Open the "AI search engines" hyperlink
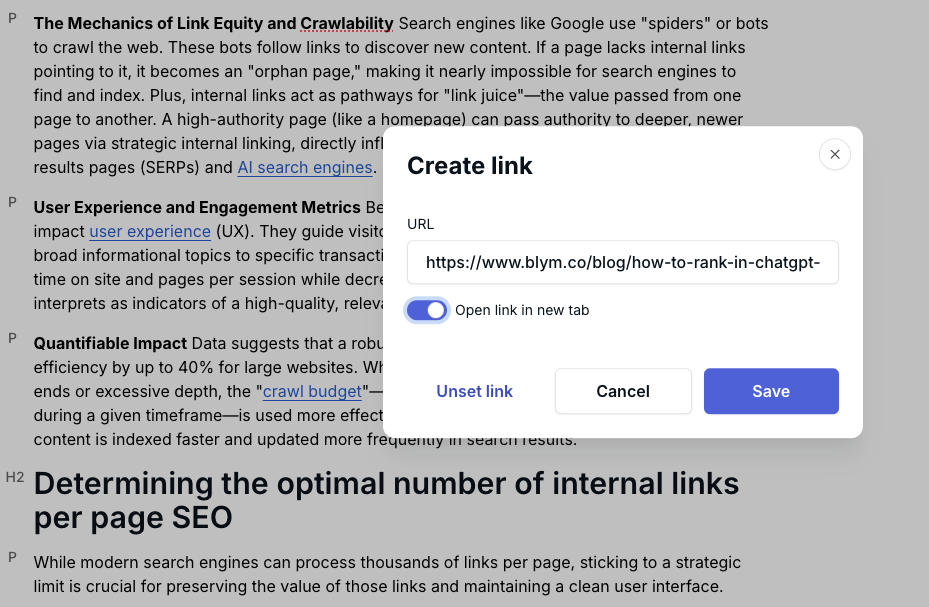The image size is (929, 607). [304, 167]
